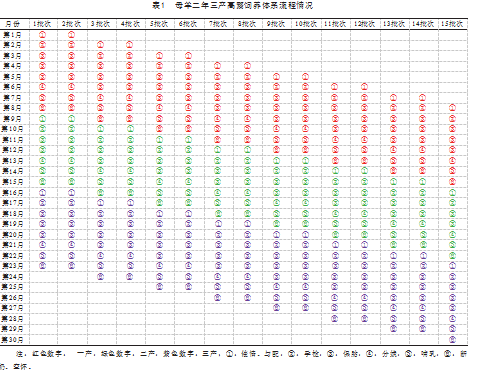Click the only purple circled symbol in row 第30月
The height and width of the screenshot is (373, 479).
pyautogui.click(x=452, y=340)
